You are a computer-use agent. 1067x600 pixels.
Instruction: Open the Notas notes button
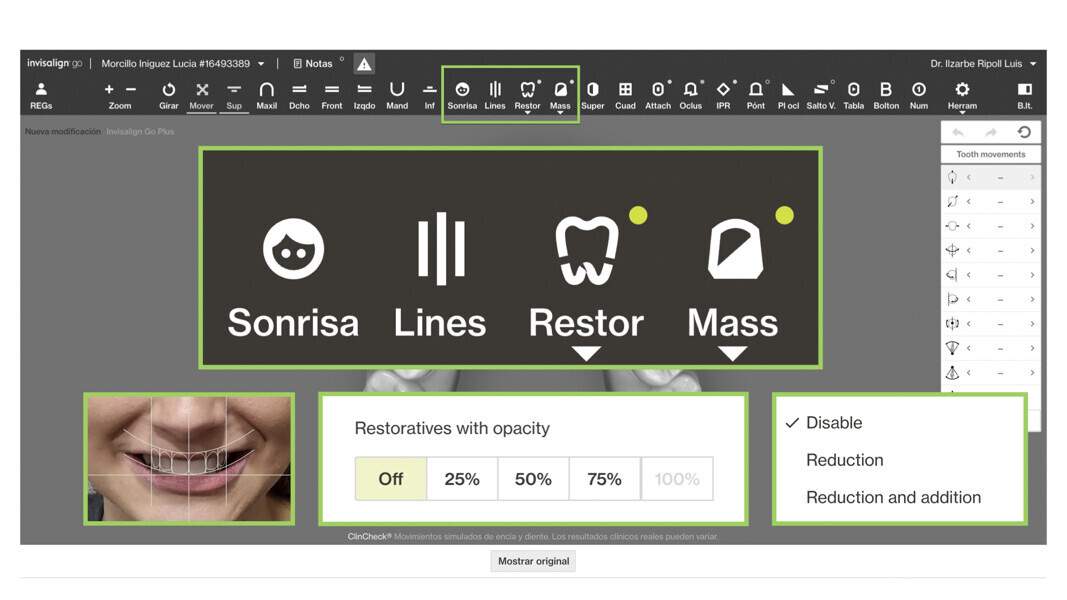click(313, 64)
